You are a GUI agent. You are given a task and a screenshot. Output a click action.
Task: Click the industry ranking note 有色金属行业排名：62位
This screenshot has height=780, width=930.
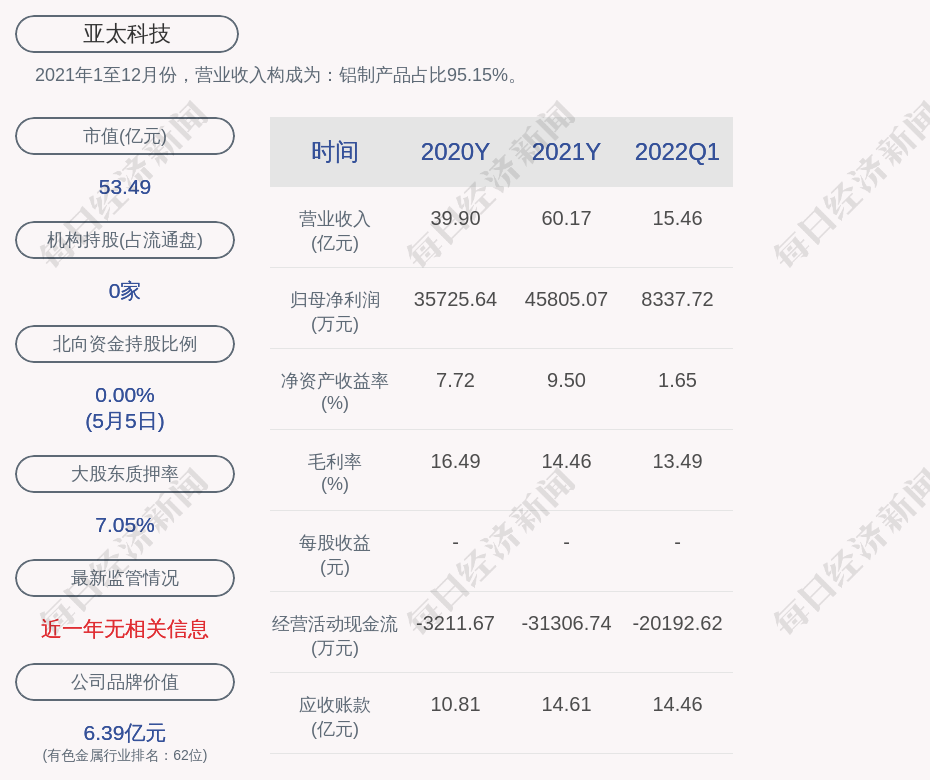click(x=125, y=756)
